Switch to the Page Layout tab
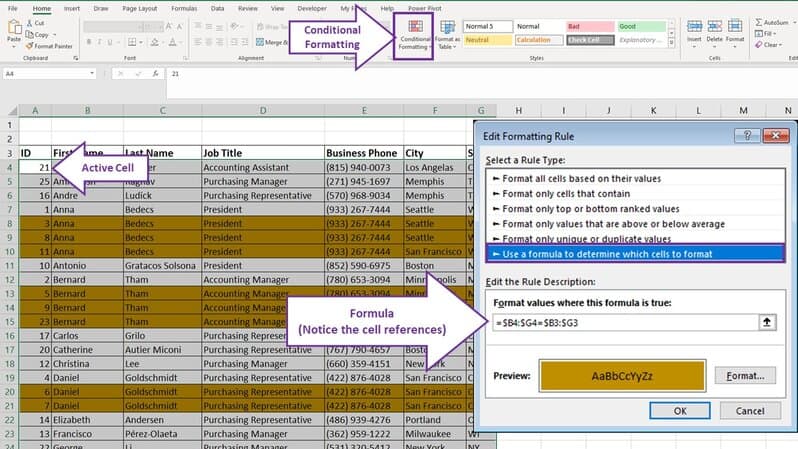 point(139,8)
